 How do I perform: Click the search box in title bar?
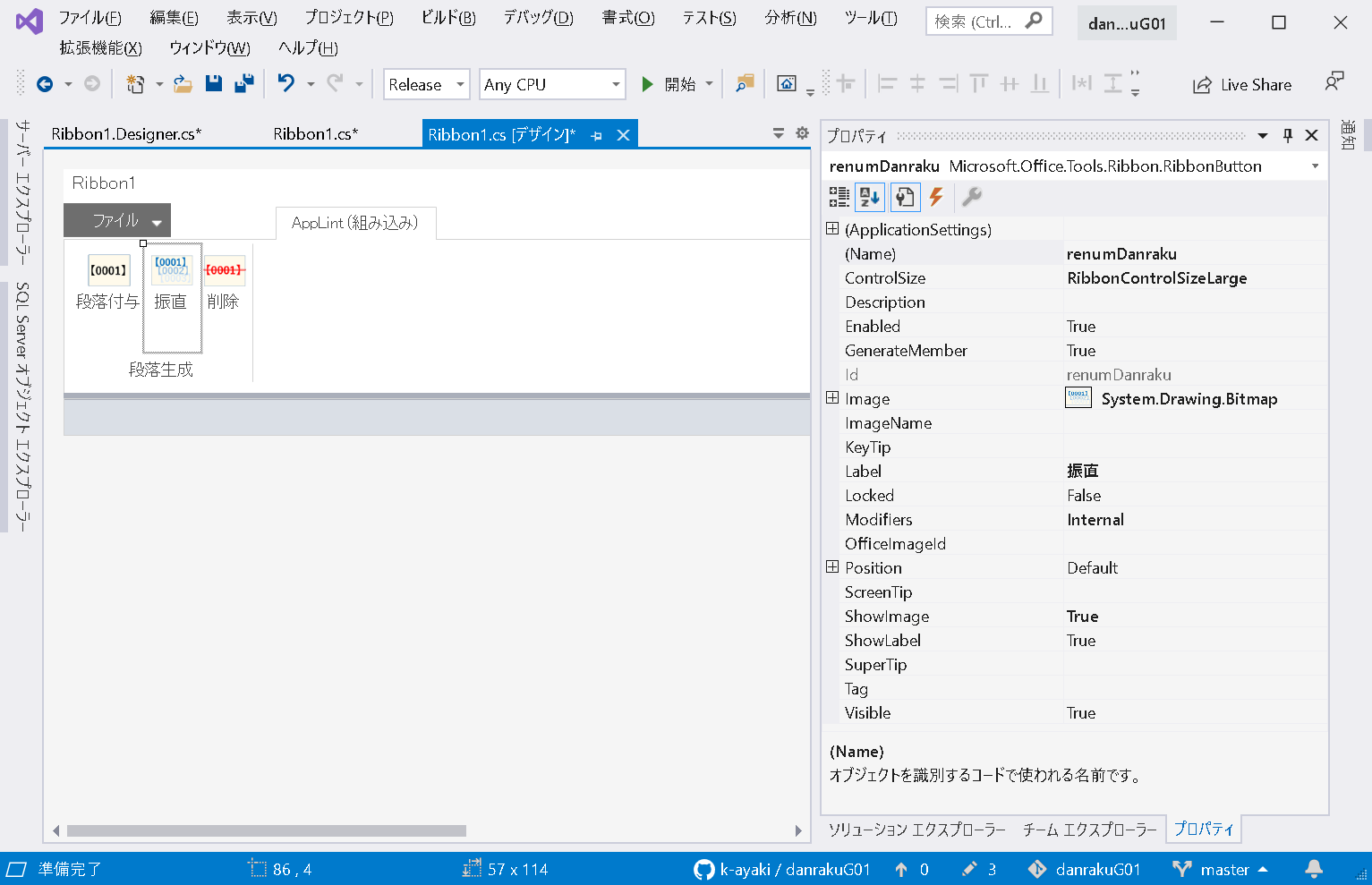976,21
